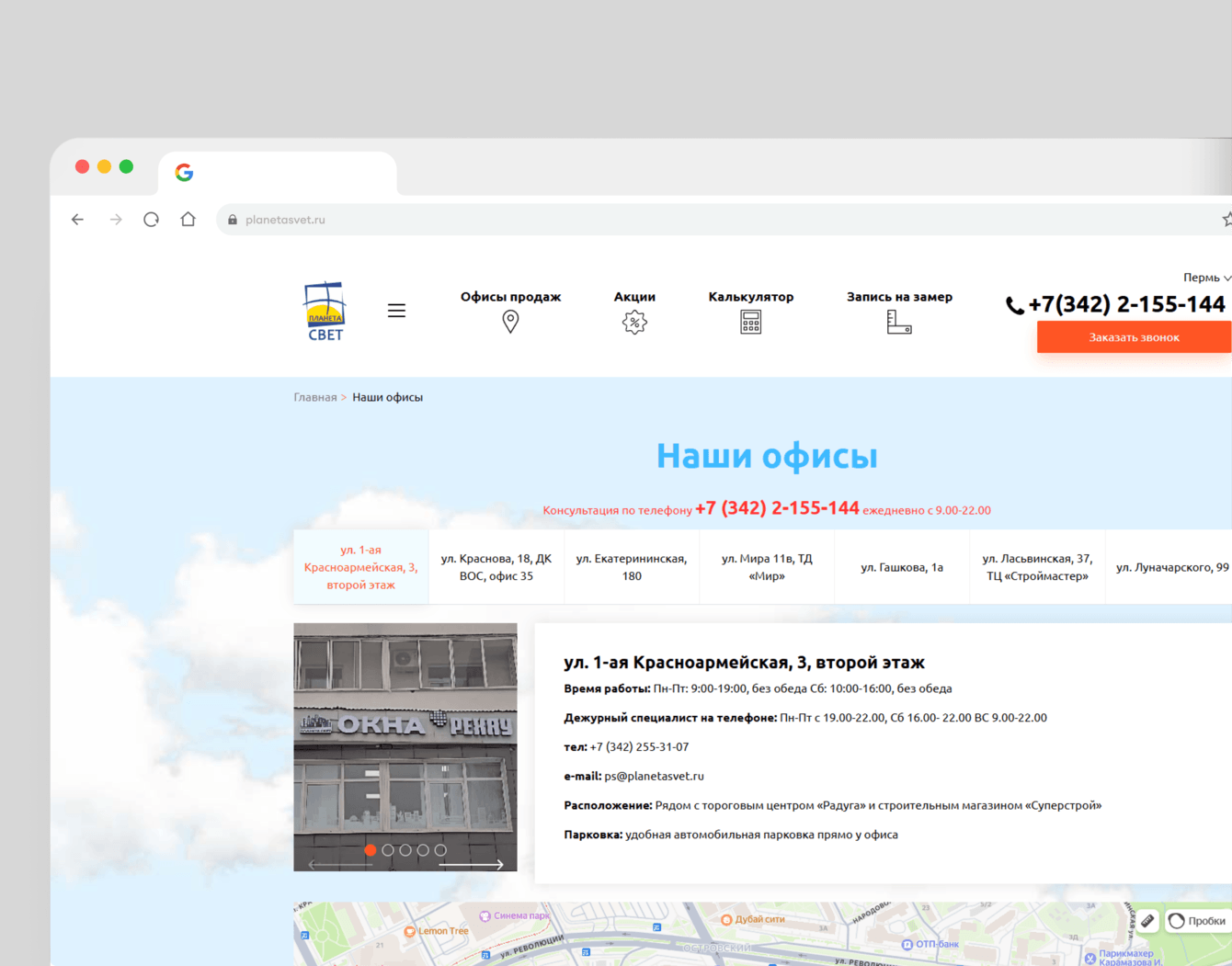Viewport: 1232px width, 966px height.
Task: Click the calculator icon under Калькулятор
Action: pyautogui.click(x=751, y=322)
